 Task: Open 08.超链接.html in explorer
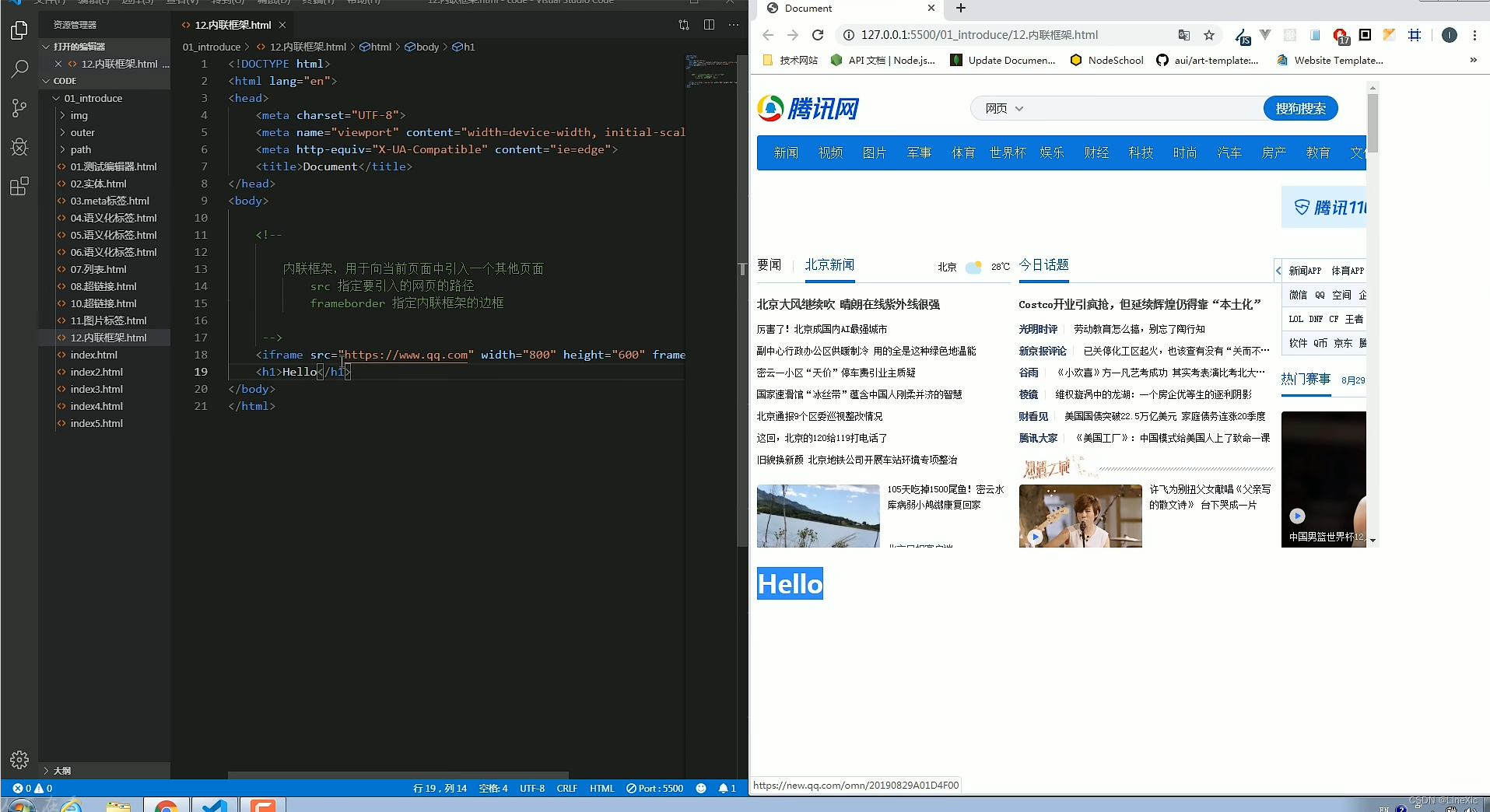(103, 286)
